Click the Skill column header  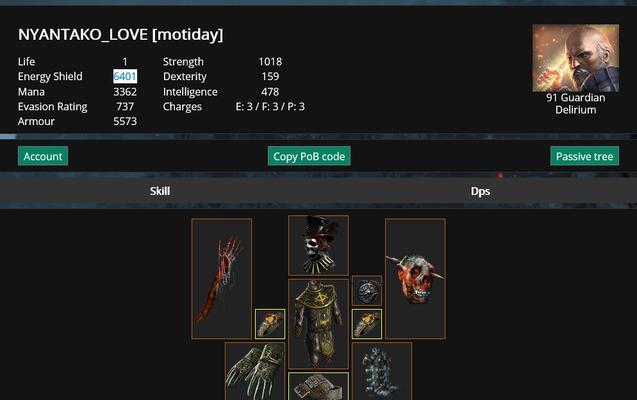click(160, 191)
